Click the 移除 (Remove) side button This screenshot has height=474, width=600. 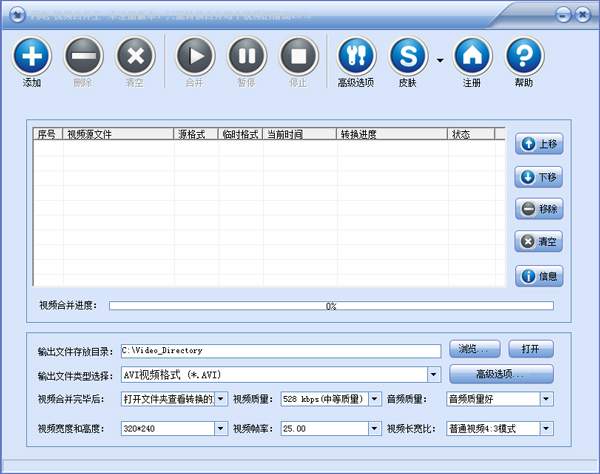click(539, 209)
